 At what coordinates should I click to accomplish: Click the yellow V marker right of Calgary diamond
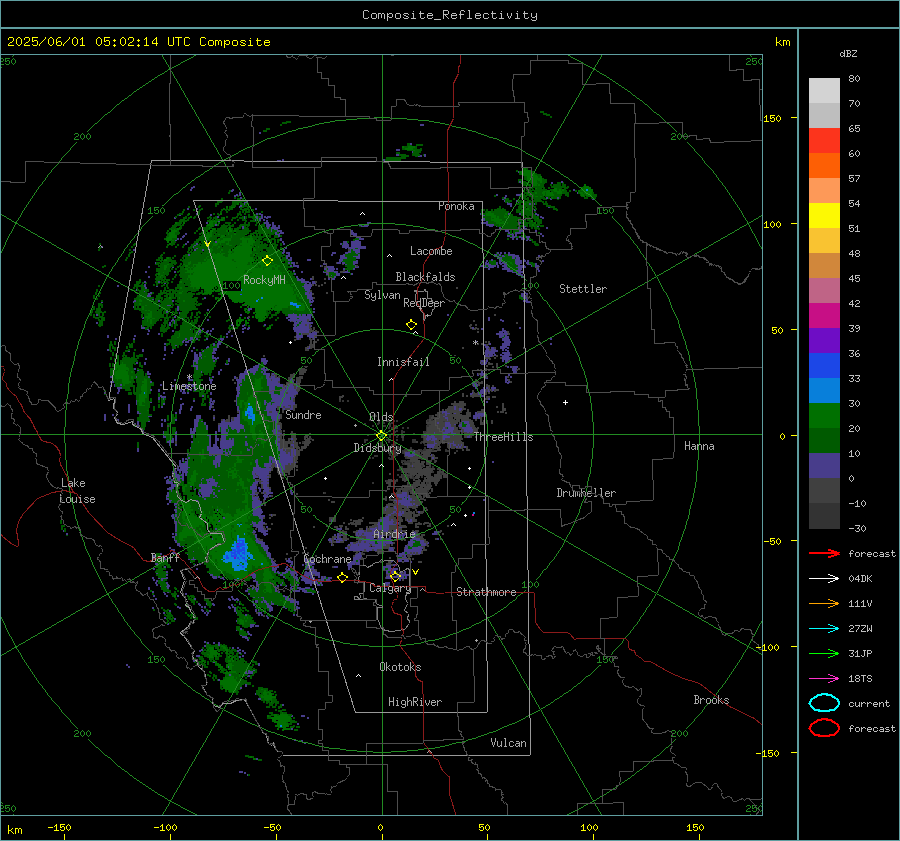pyautogui.click(x=415, y=572)
